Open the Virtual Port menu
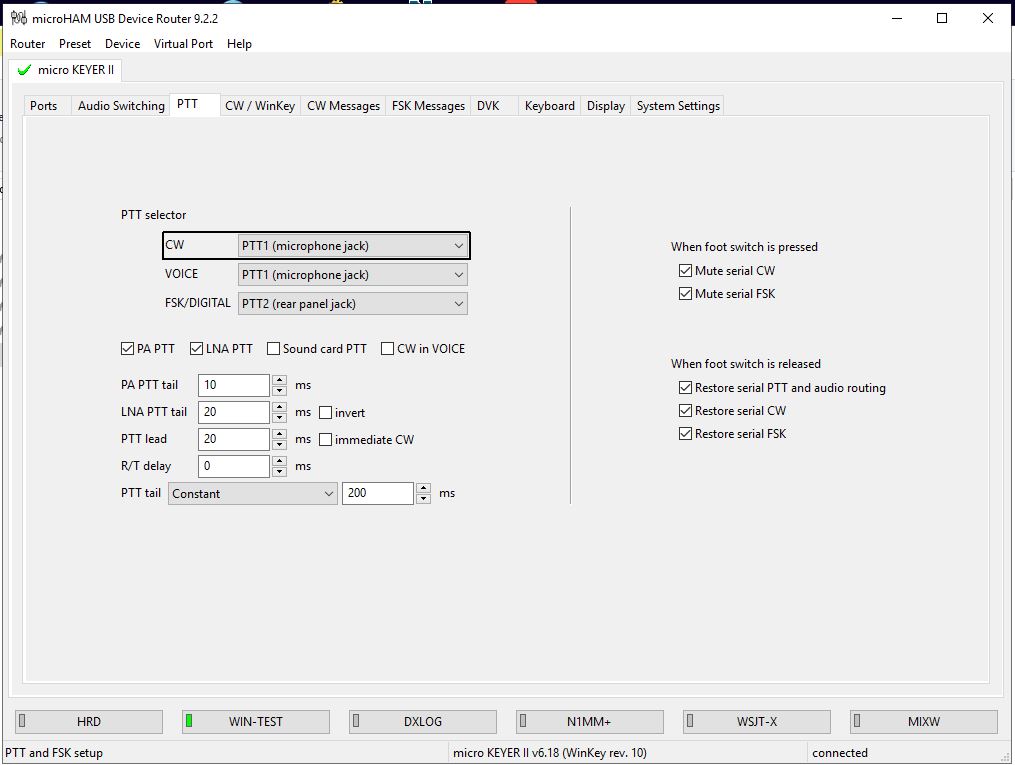This screenshot has height=765, width=1015. [x=183, y=44]
